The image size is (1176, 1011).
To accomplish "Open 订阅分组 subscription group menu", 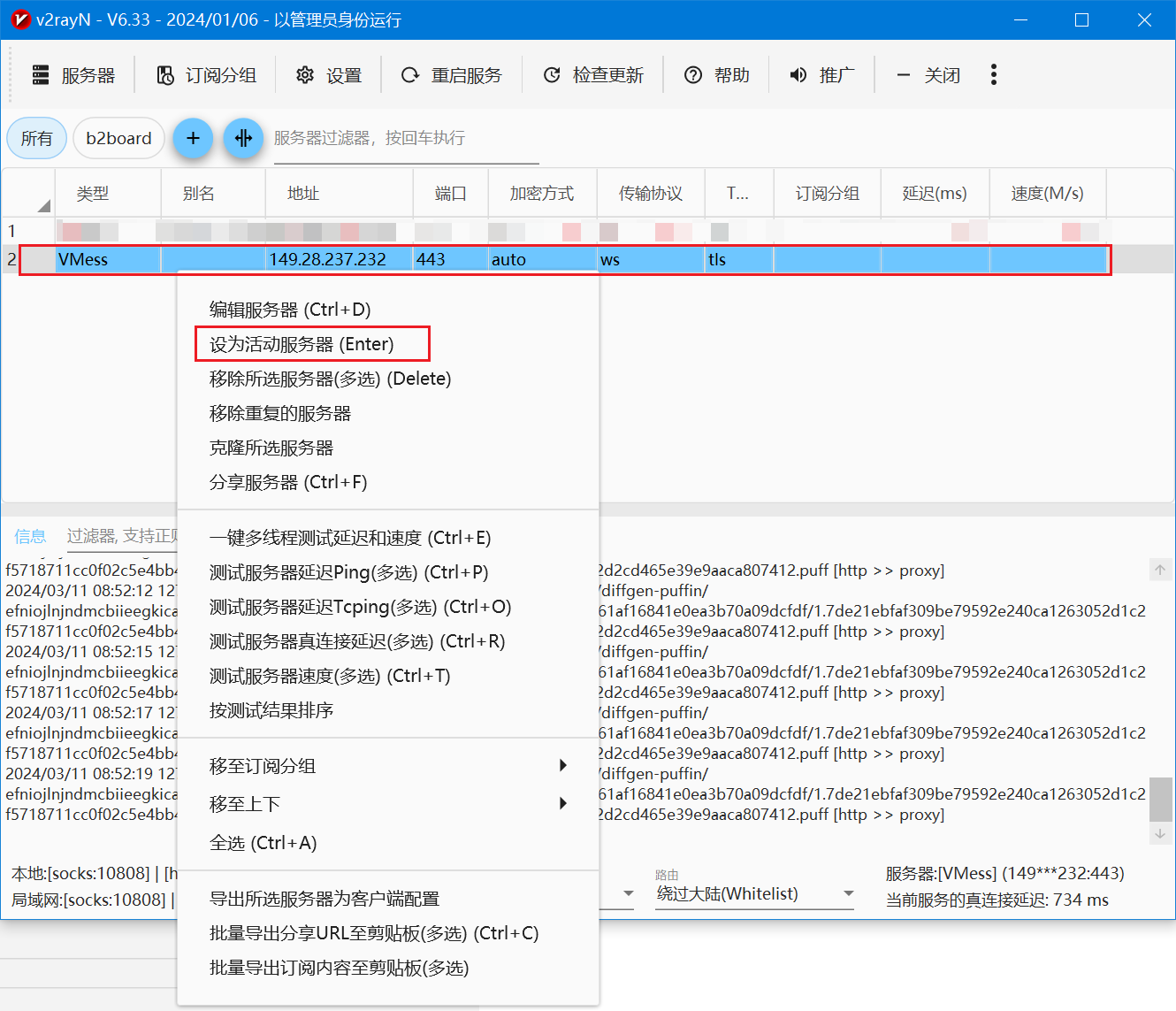I will [206, 75].
